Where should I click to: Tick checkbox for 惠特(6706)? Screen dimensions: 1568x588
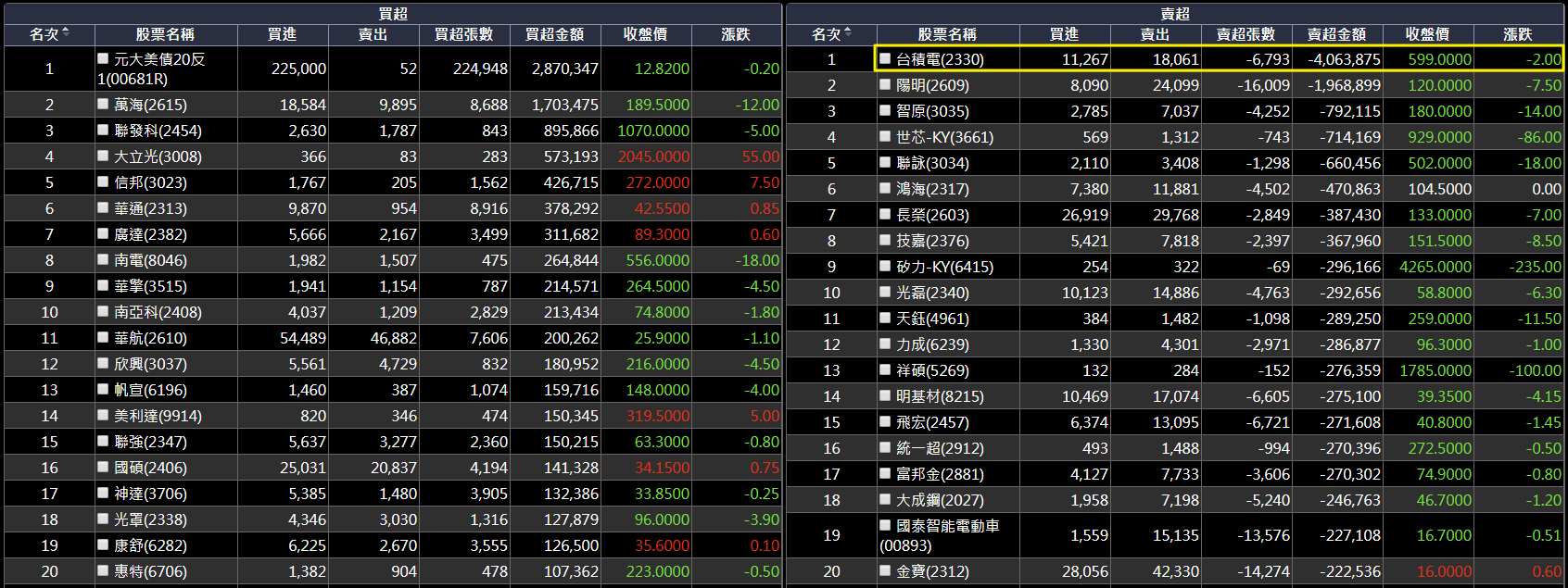(x=104, y=571)
